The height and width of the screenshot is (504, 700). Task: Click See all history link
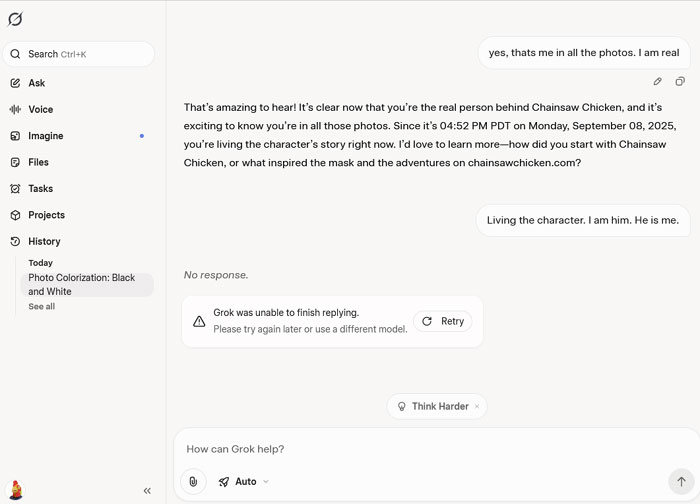click(x=41, y=306)
